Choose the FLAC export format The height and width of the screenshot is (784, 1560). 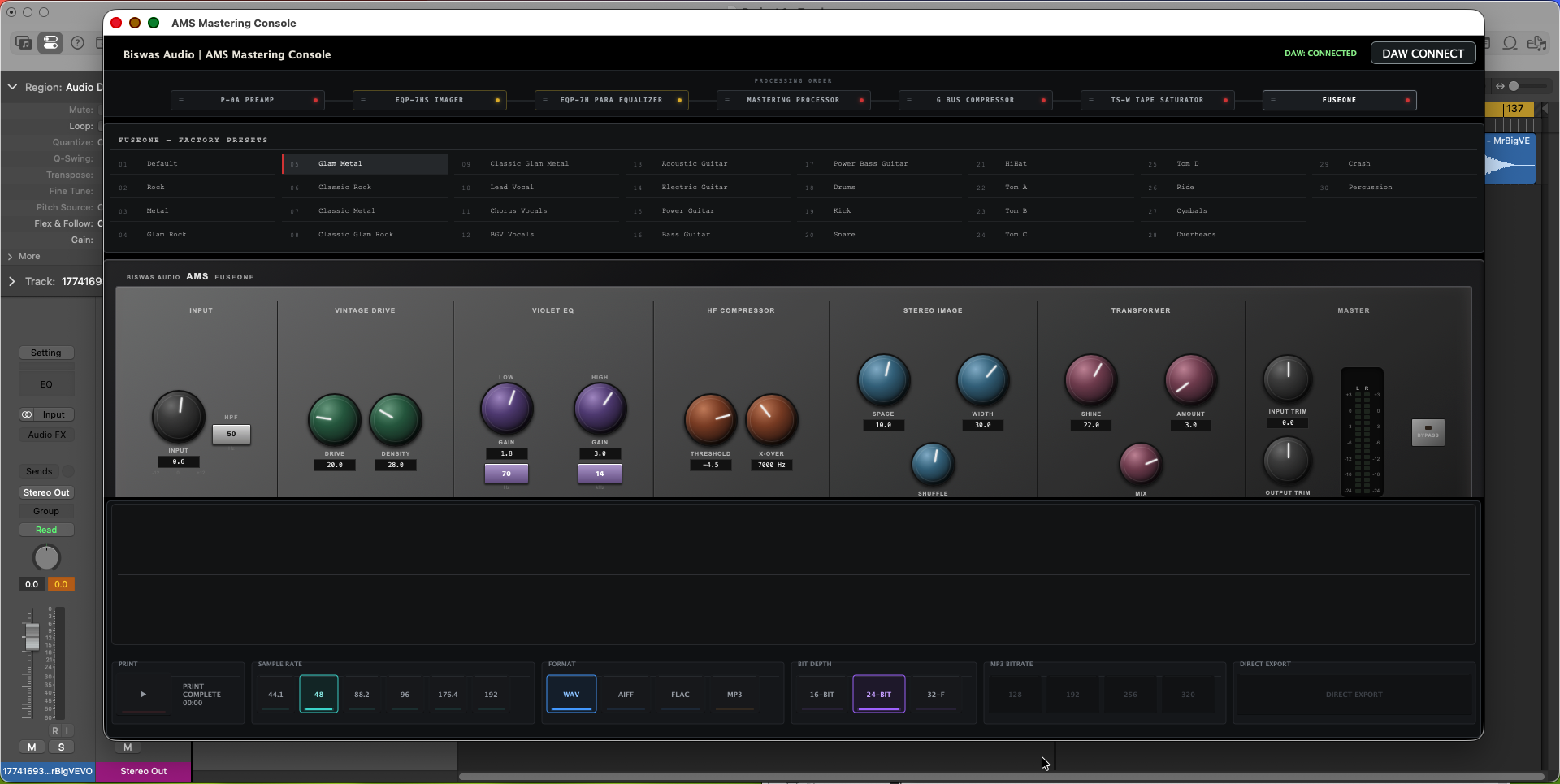coord(680,695)
